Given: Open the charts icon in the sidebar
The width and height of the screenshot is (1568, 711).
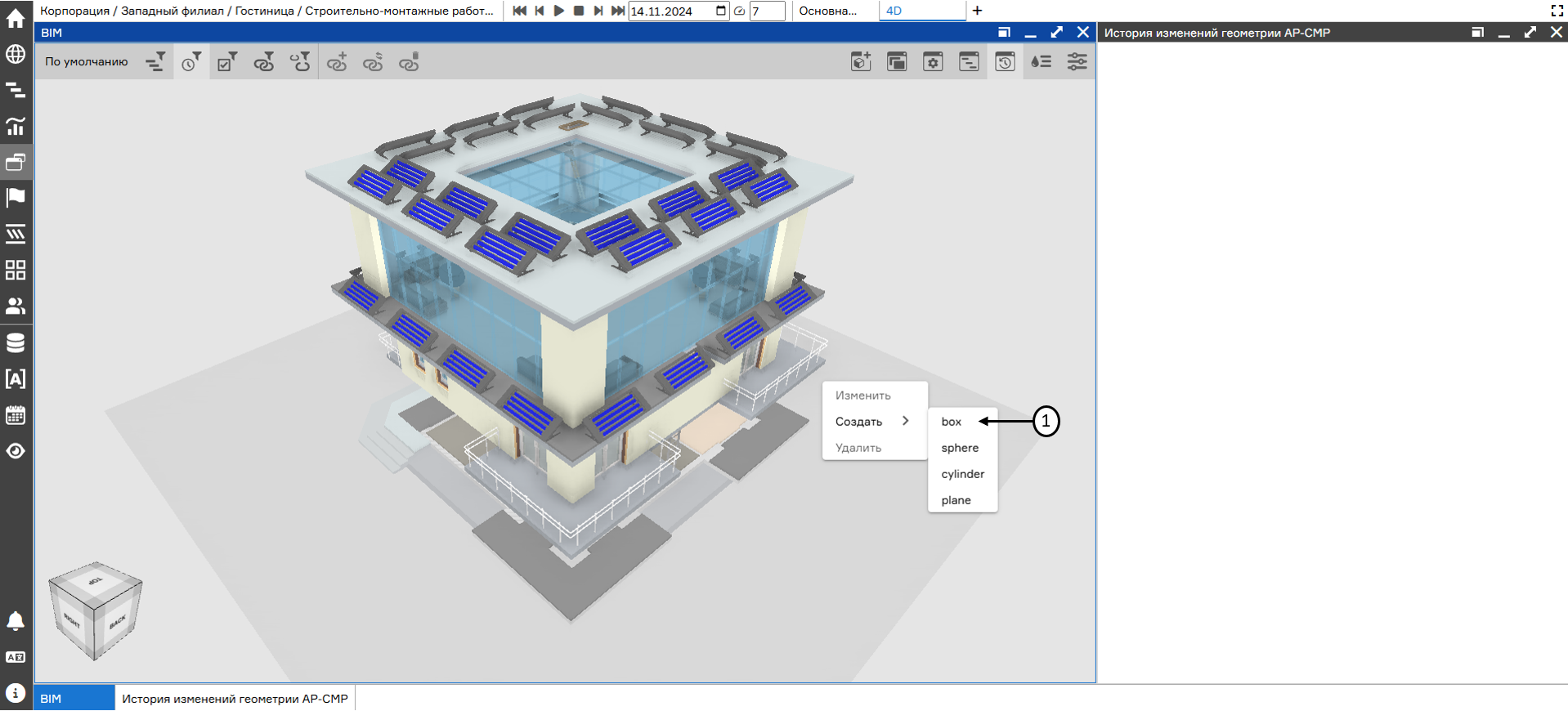Looking at the screenshot, I should point(16,126).
